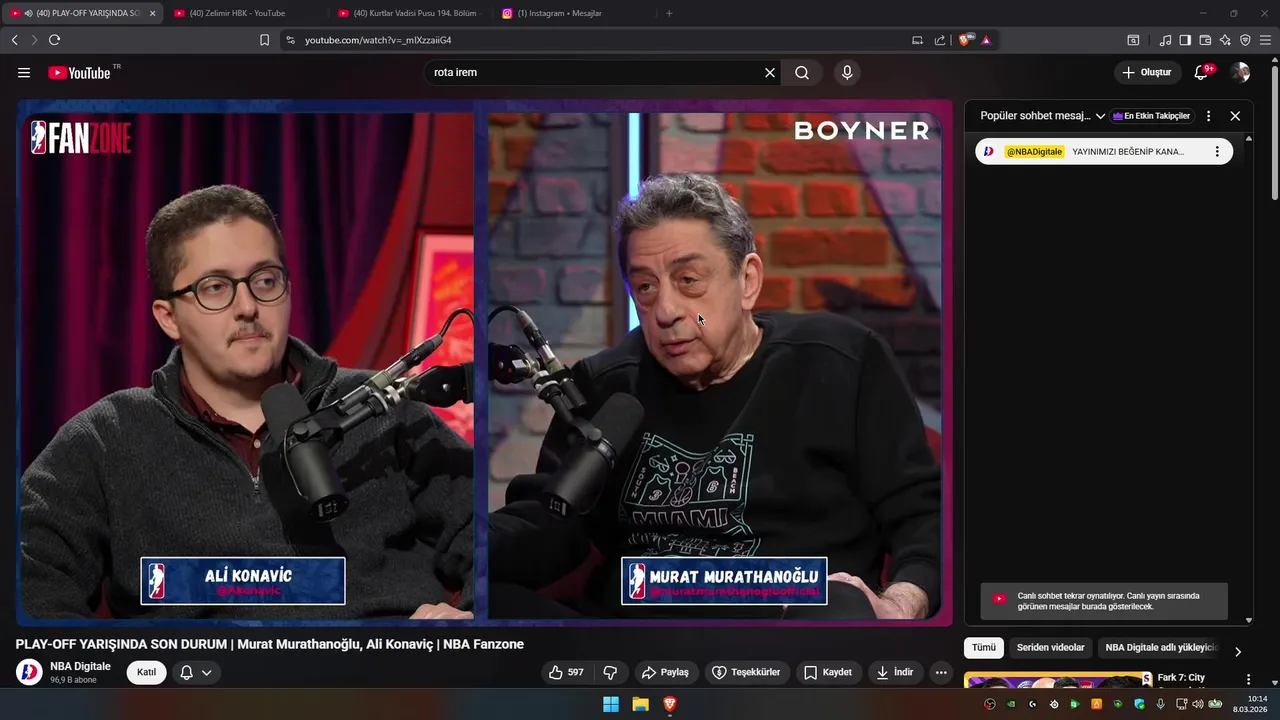1280x720 pixels.
Task: Start voice search with the microphone
Action: point(847,73)
